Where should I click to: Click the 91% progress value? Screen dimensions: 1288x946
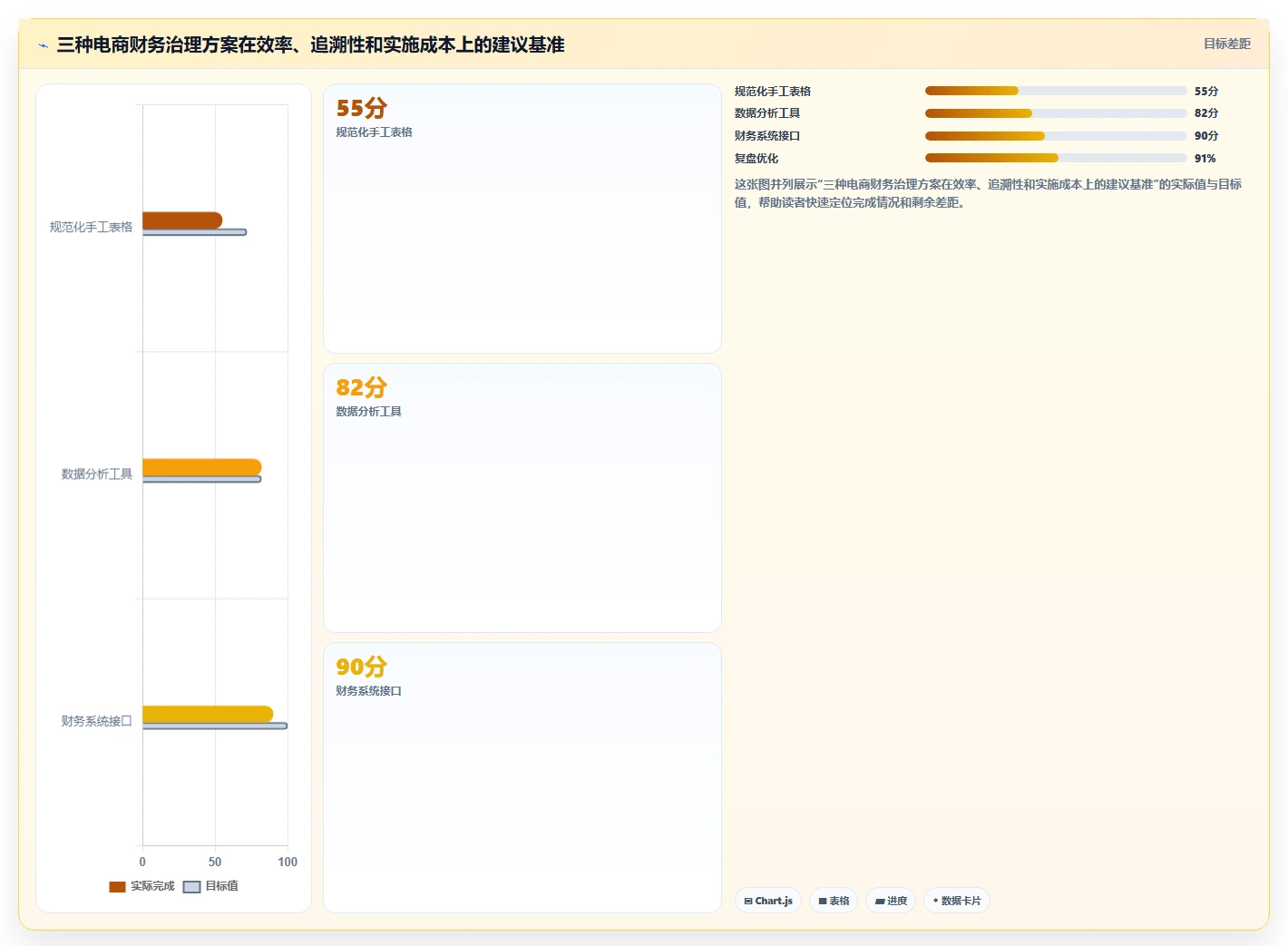coord(1205,159)
